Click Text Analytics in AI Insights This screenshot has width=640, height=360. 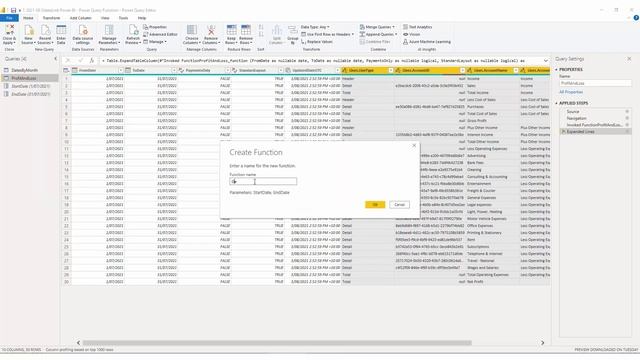[418, 27]
